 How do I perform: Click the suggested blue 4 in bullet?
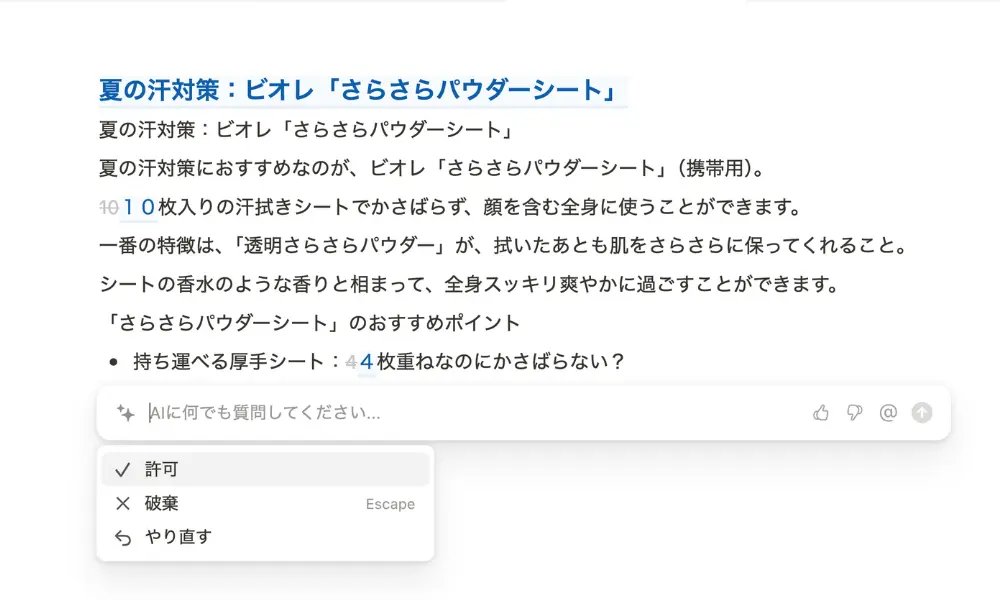click(366, 362)
